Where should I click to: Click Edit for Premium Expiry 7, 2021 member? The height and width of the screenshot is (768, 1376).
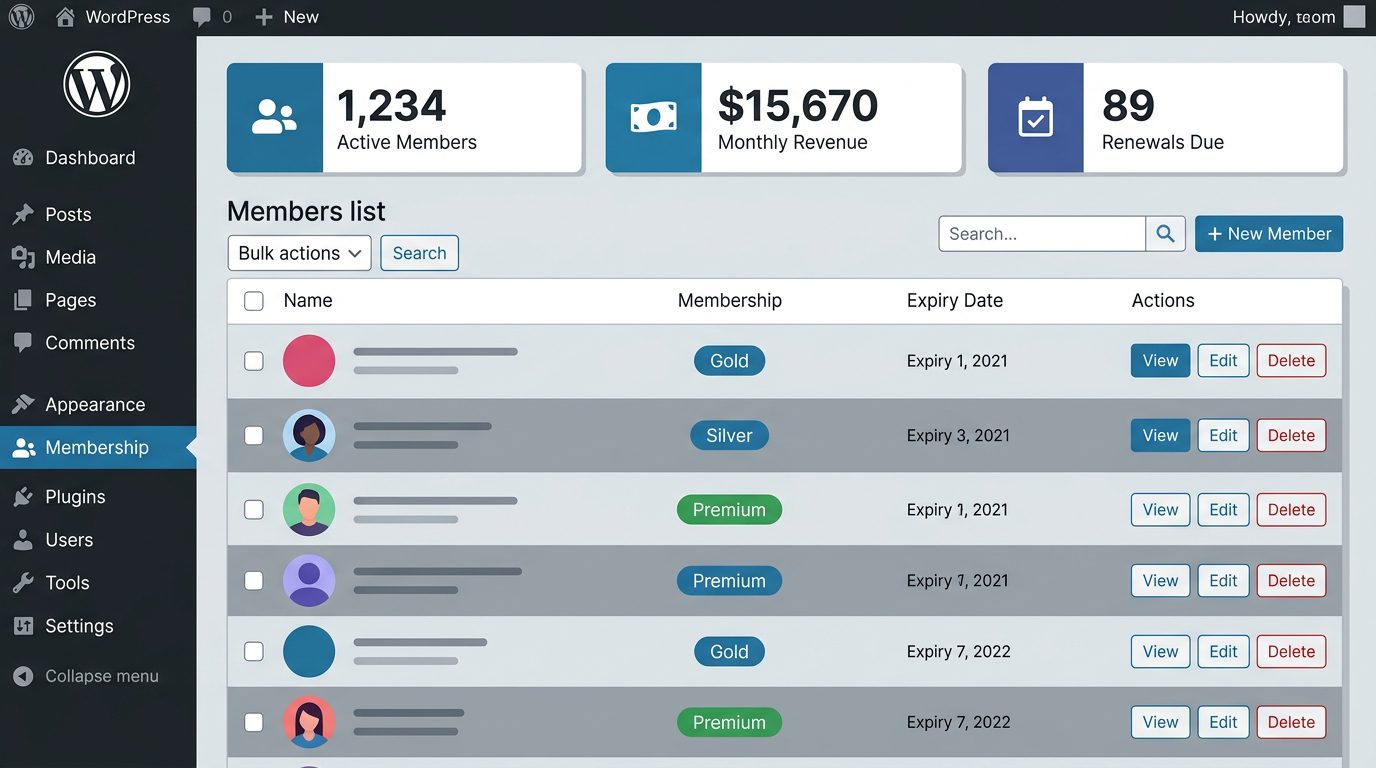(x=1223, y=581)
